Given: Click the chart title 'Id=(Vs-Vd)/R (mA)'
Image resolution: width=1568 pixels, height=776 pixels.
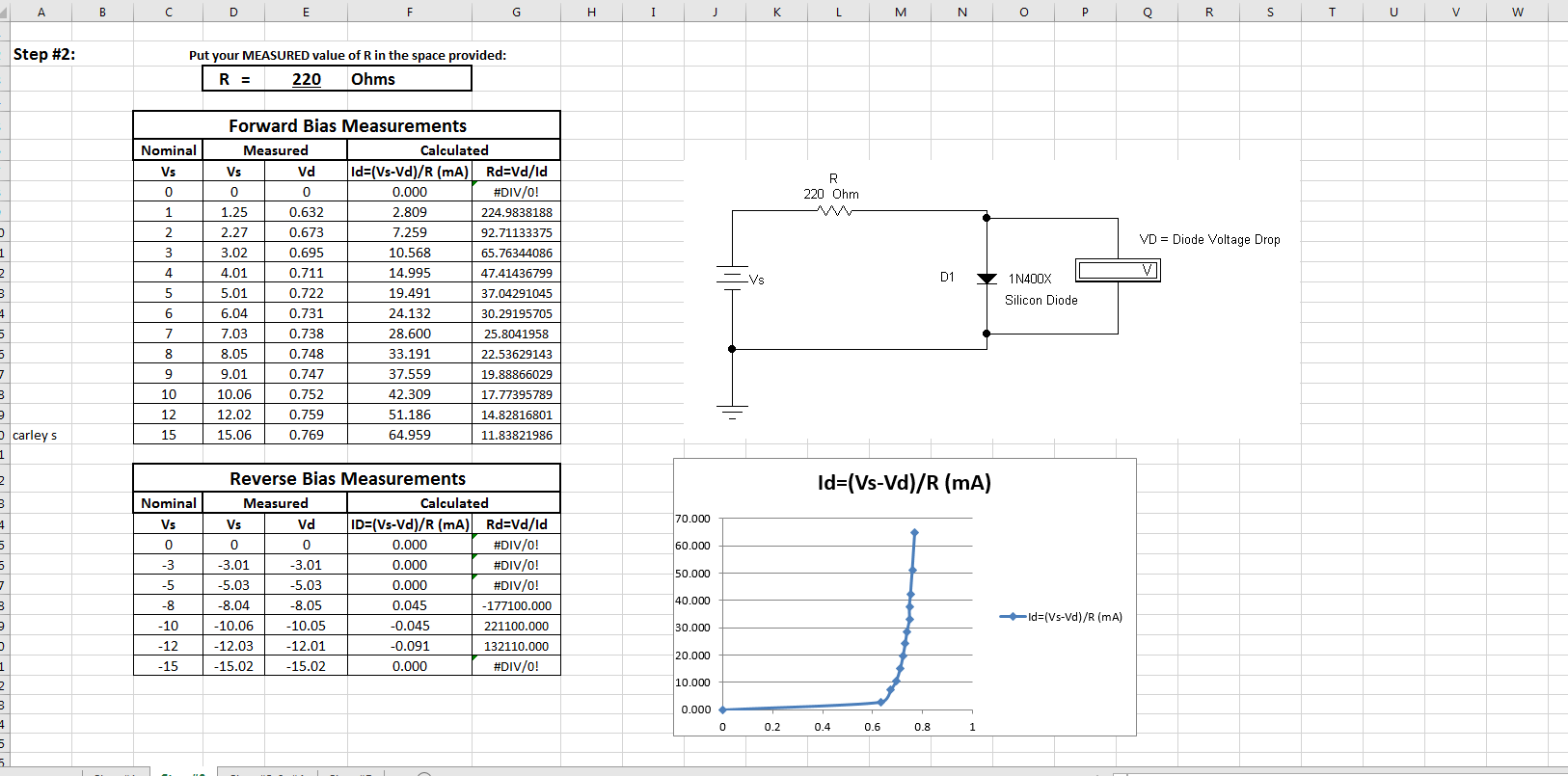Looking at the screenshot, I should [x=905, y=483].
